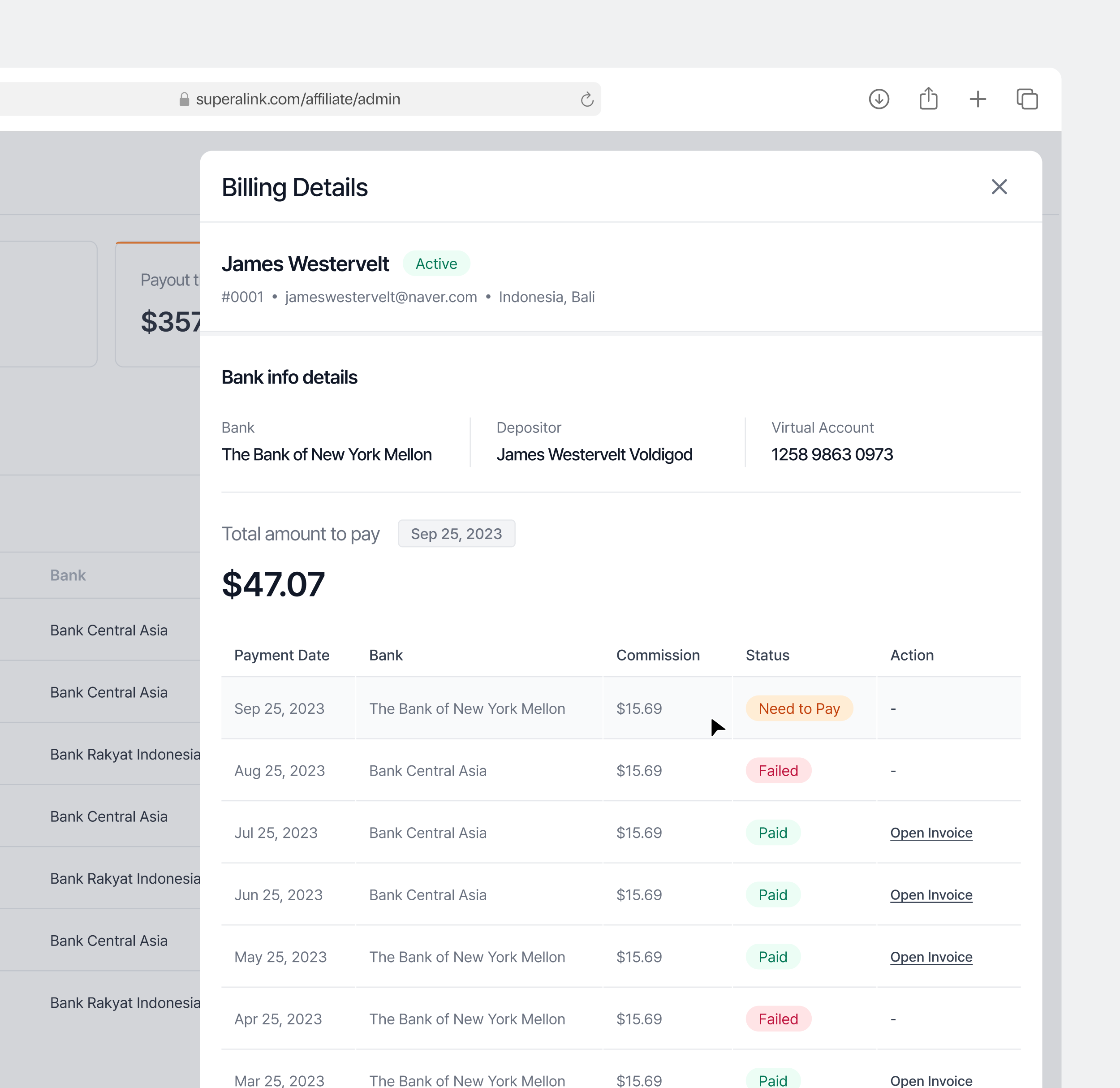
Task: Click the virtual account number 1258 9863 0973
Action: click(x=832, y=454)
